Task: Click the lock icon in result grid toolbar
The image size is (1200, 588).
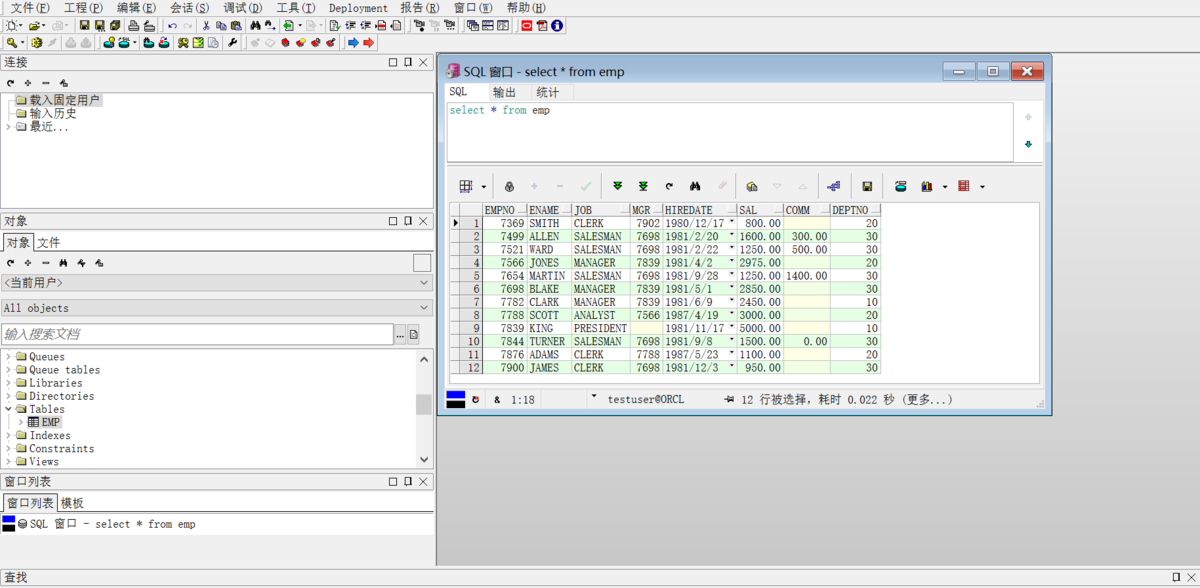Action: click(509, 186)
